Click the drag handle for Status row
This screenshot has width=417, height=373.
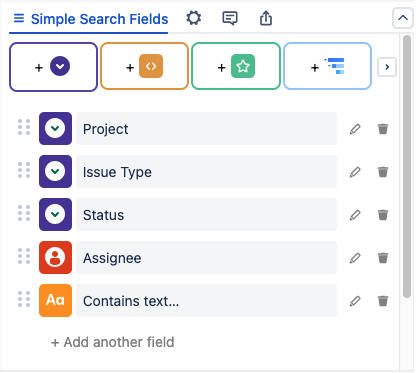[24, 213]
